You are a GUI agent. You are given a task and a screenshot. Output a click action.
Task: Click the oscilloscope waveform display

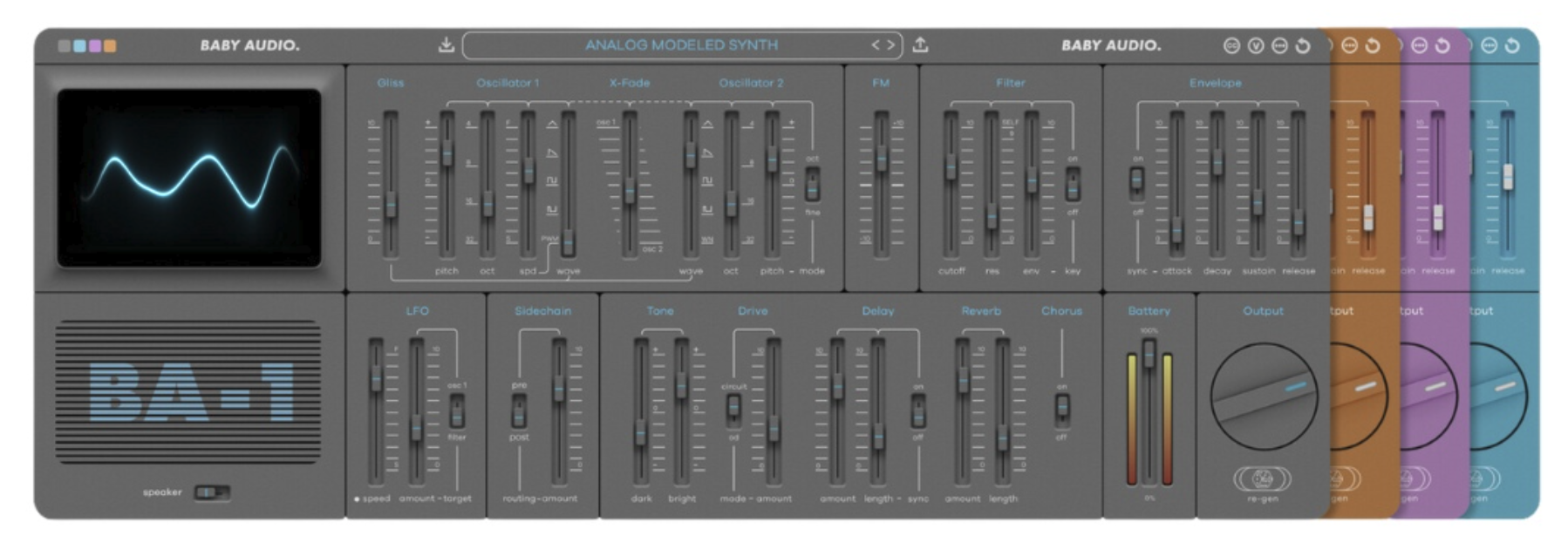(x=189, y=177)
